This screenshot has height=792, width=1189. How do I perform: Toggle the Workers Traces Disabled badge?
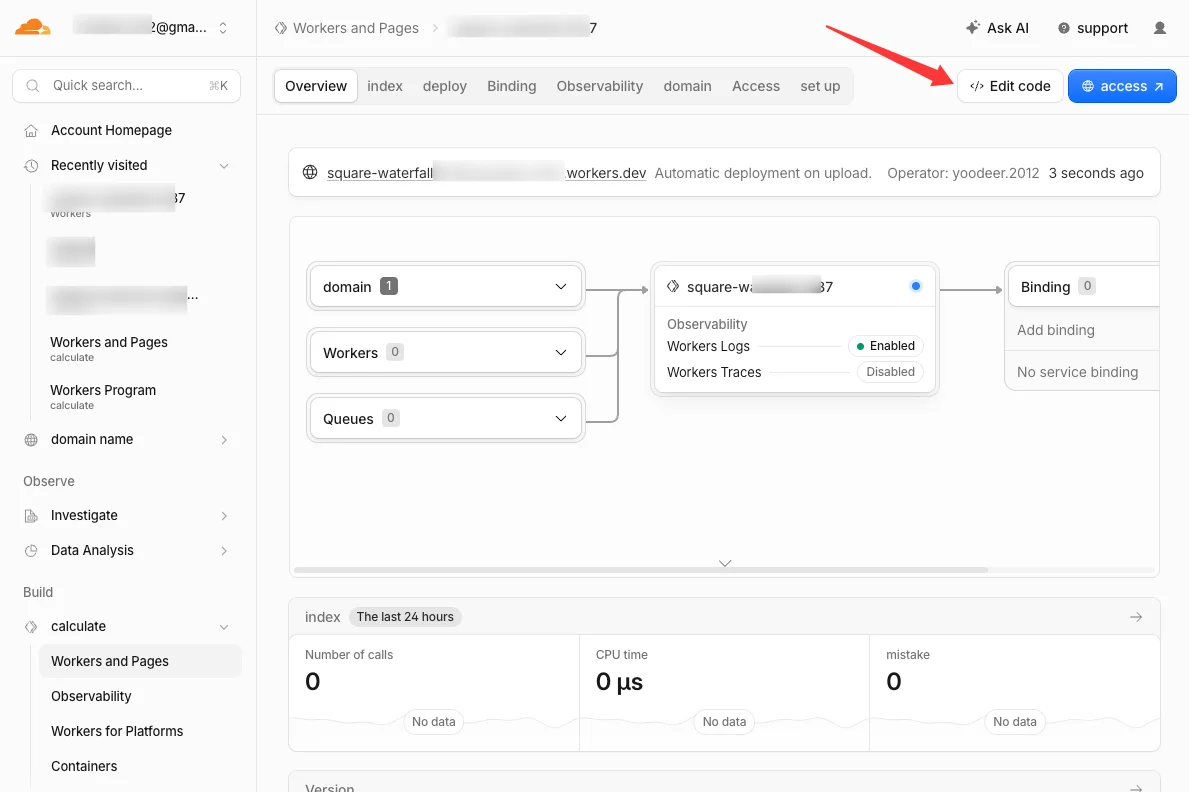tap(890, 372)
